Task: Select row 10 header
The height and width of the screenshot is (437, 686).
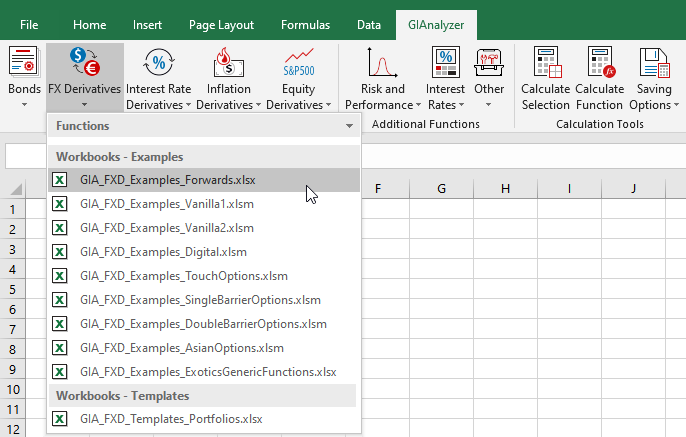Action: [x=13, y=389]
